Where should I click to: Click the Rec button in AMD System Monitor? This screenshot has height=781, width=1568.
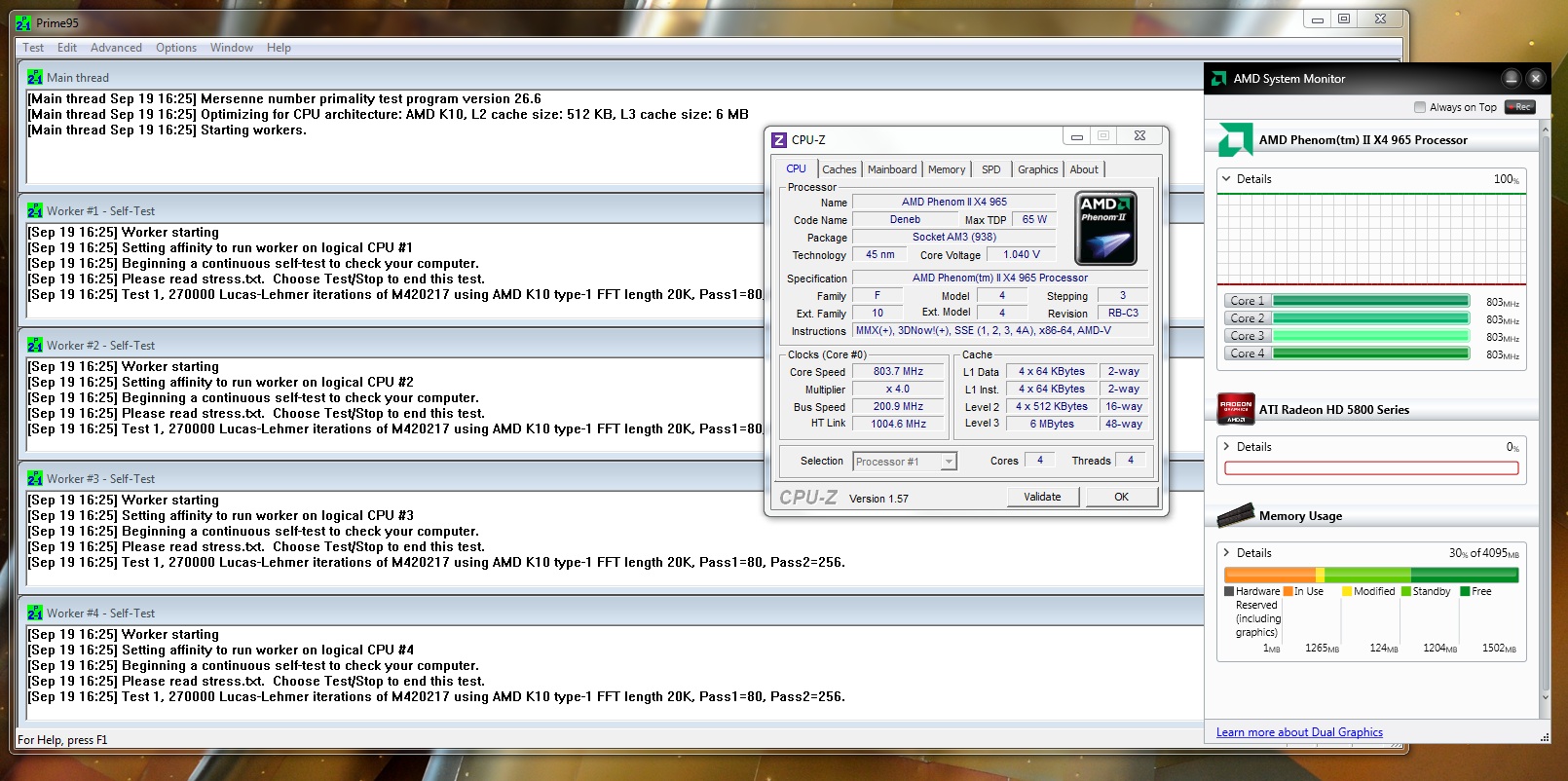pos(1520,107)
